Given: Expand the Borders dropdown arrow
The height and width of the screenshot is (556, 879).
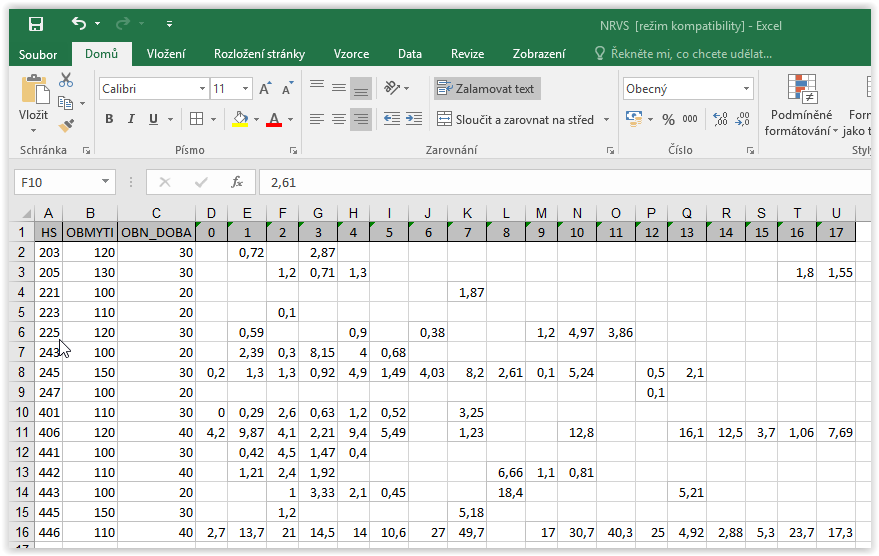Looking at the screenshot, I should pyautogui.click(x=214, y=119).
